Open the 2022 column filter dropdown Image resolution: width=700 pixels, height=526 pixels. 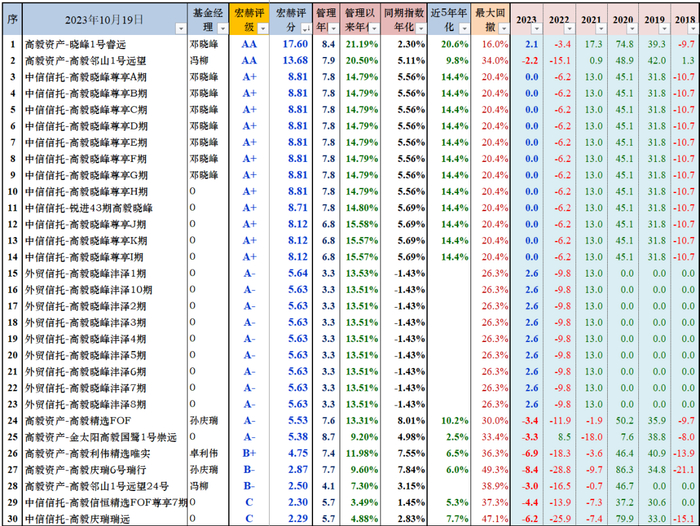(x=569, y=29)
